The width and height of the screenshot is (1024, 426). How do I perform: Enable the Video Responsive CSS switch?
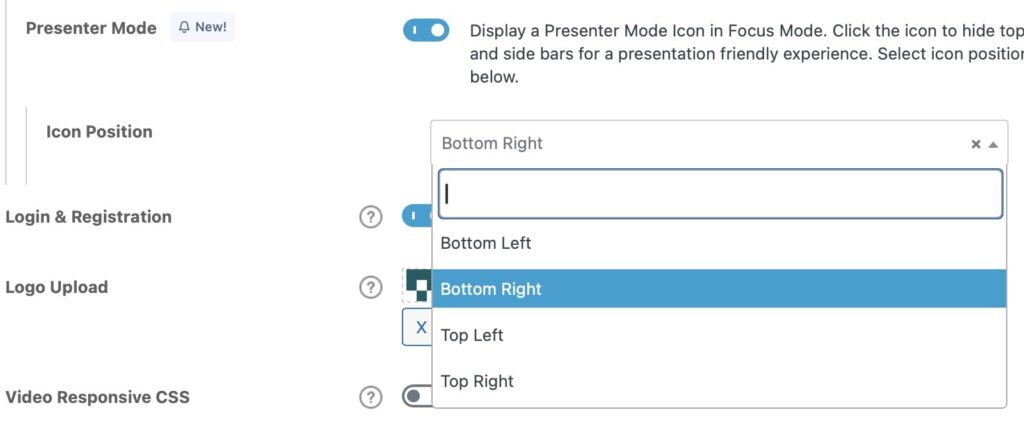(x=417, y=396)
